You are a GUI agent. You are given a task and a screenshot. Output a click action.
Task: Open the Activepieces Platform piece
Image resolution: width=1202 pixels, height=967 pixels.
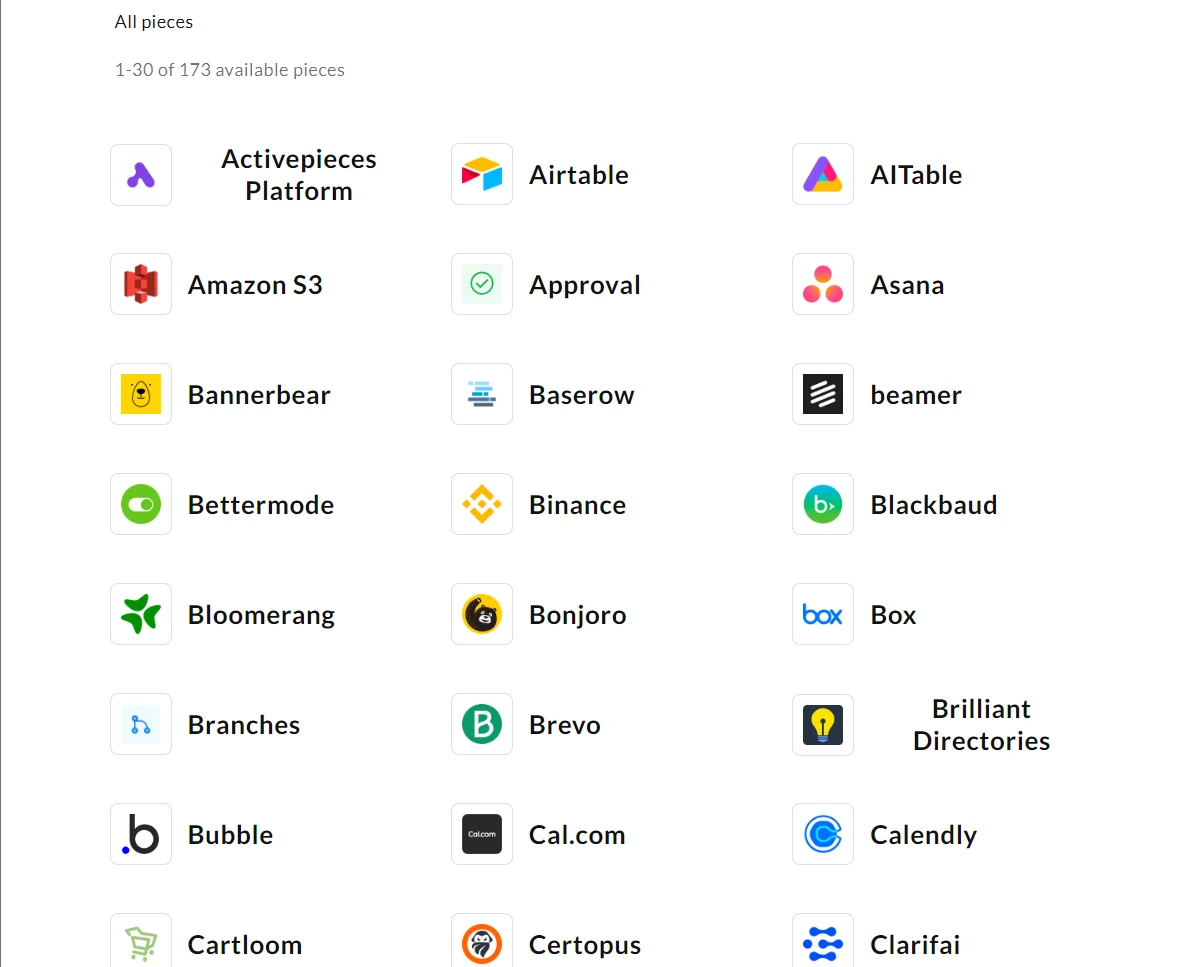(299, 175)
